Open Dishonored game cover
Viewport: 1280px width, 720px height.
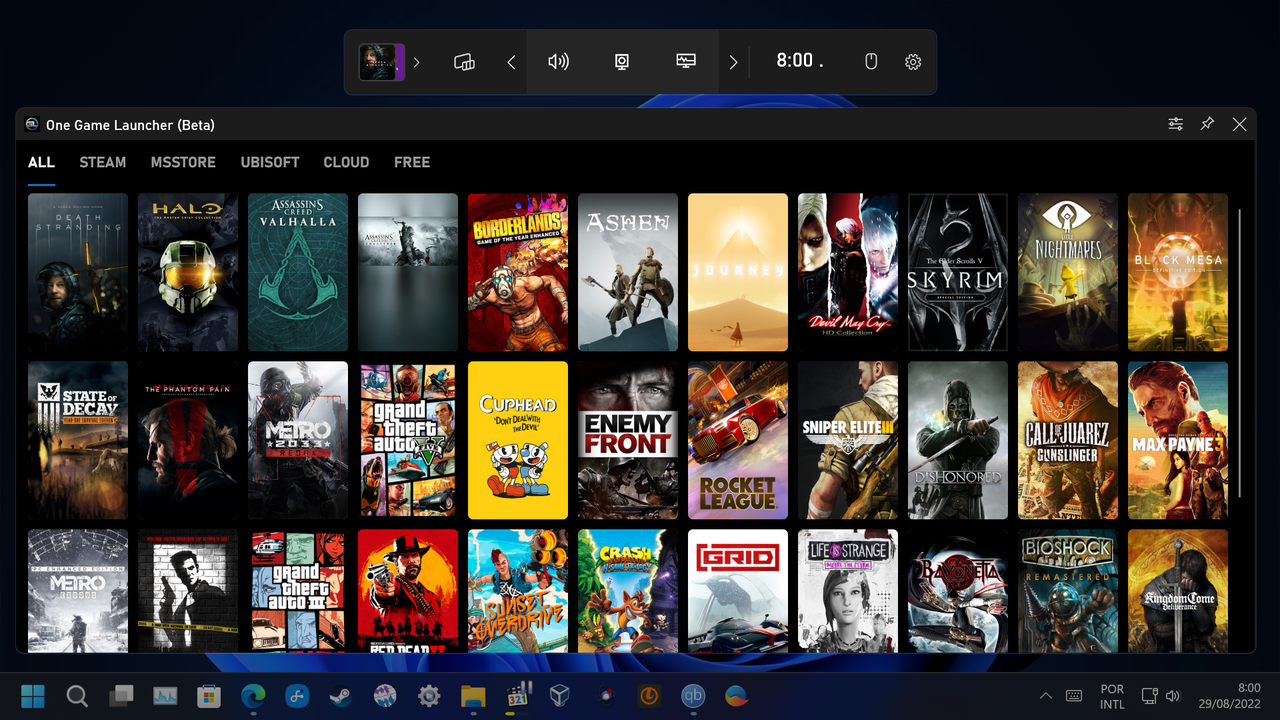[x=958, y=440]
